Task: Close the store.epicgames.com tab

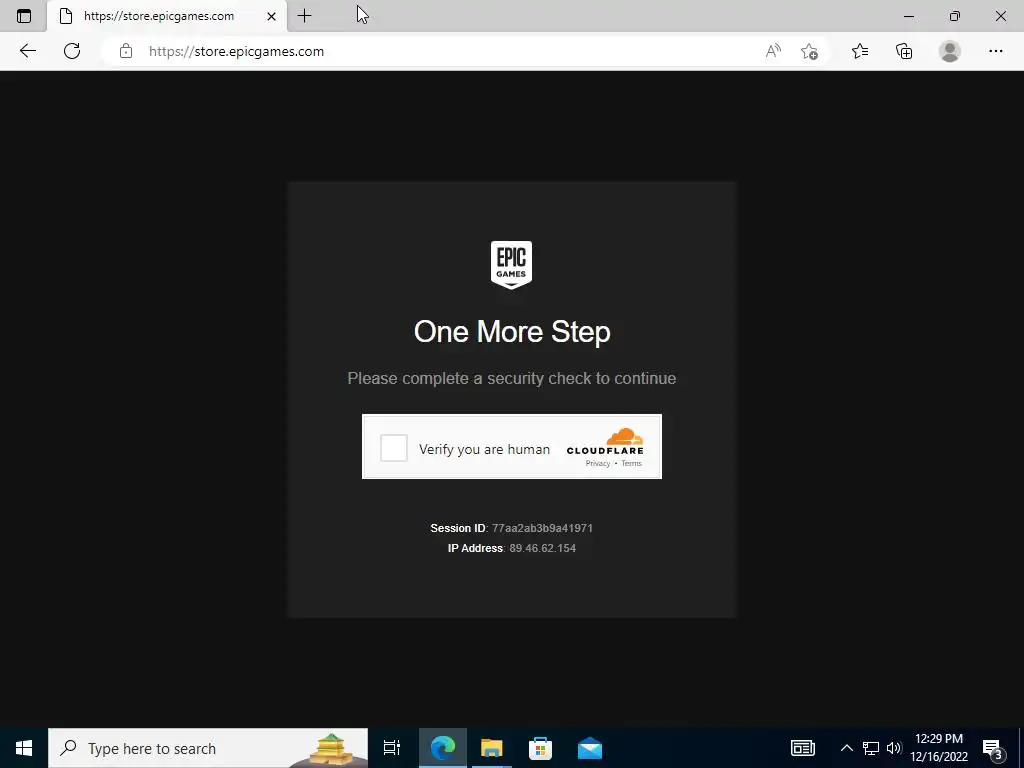Action: pos(272,16)
